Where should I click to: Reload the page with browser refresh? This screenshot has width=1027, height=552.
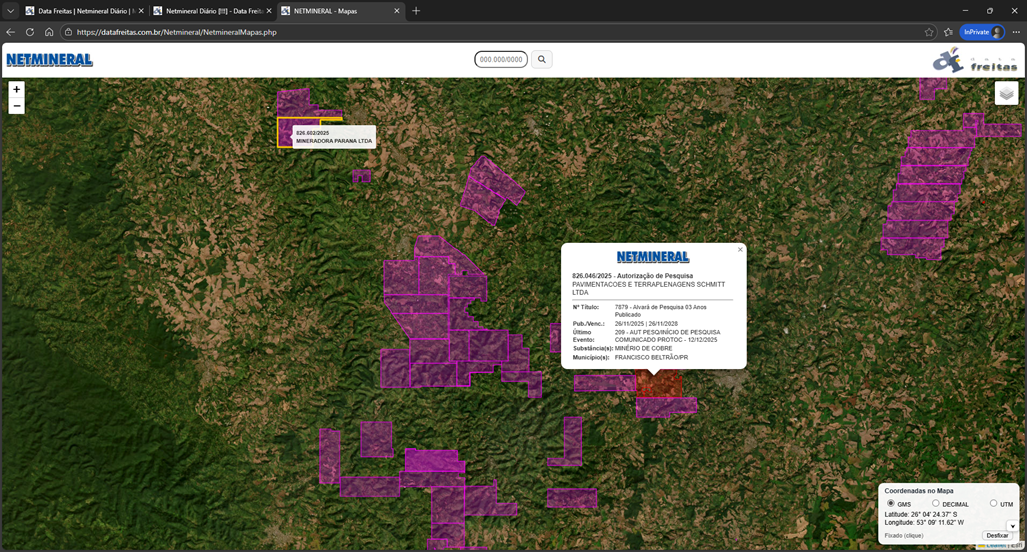(x=30, y=32)
